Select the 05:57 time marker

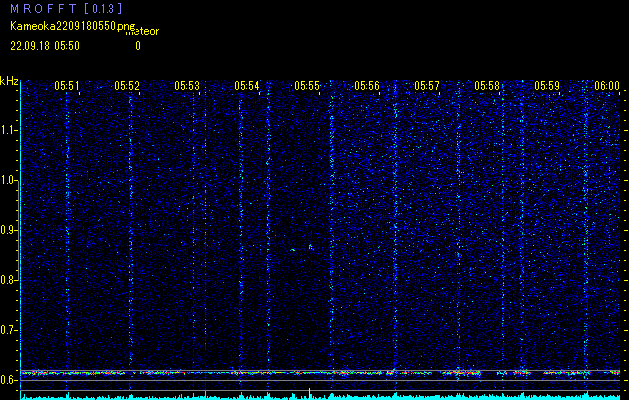pos(427,86)
